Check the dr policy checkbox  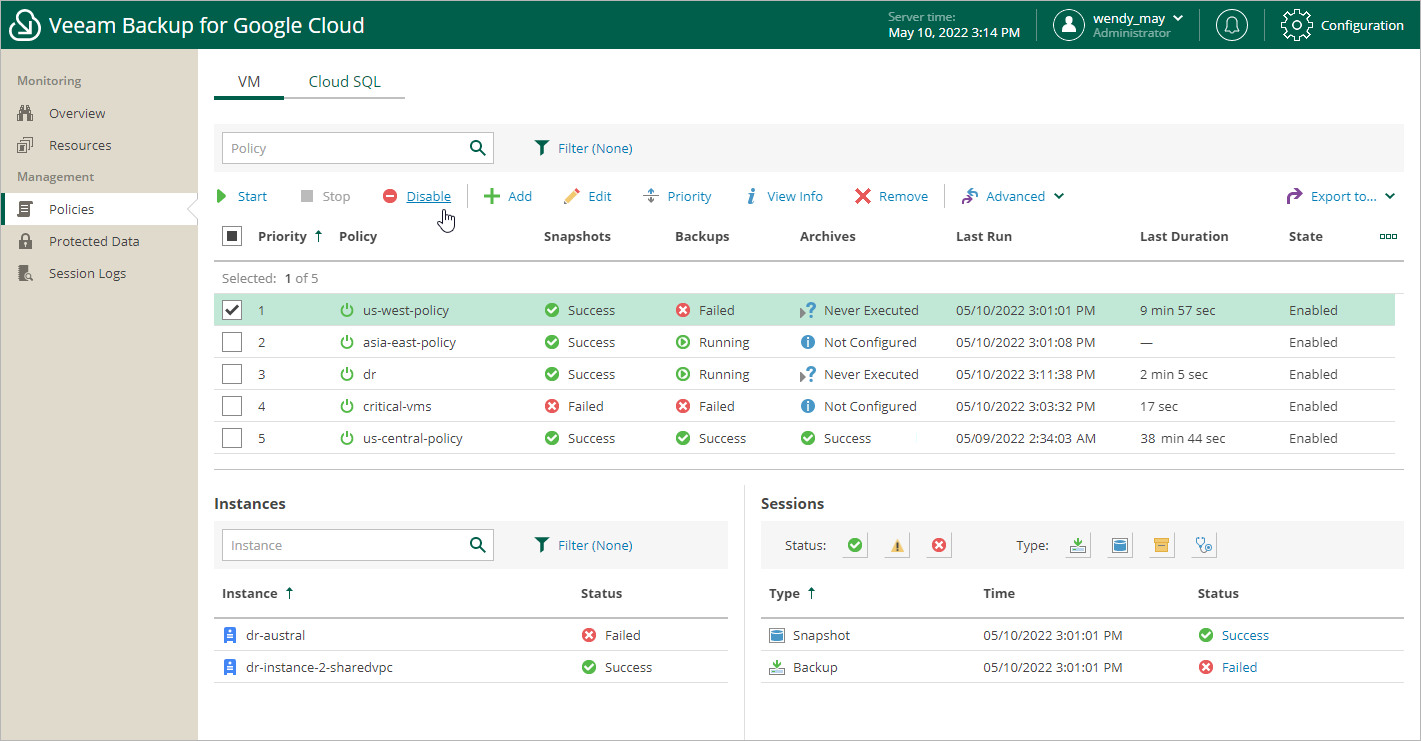coord(232,374)
